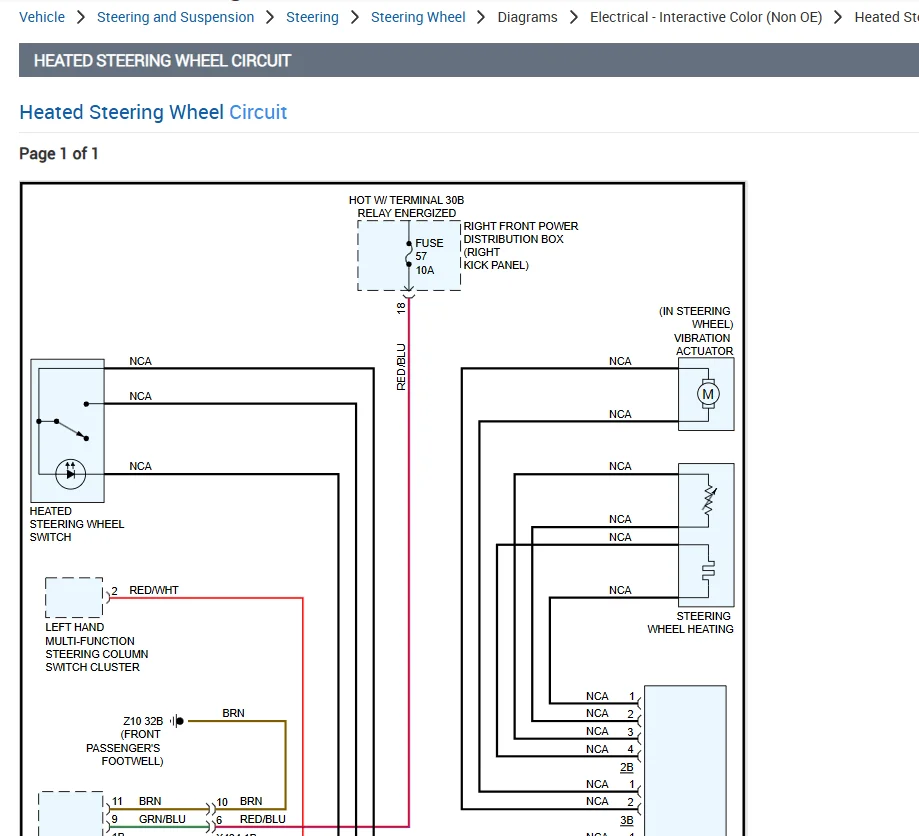Open the Steering Wheel breadcrumb link
Viewport: 919px width, 836px height.
418,17
